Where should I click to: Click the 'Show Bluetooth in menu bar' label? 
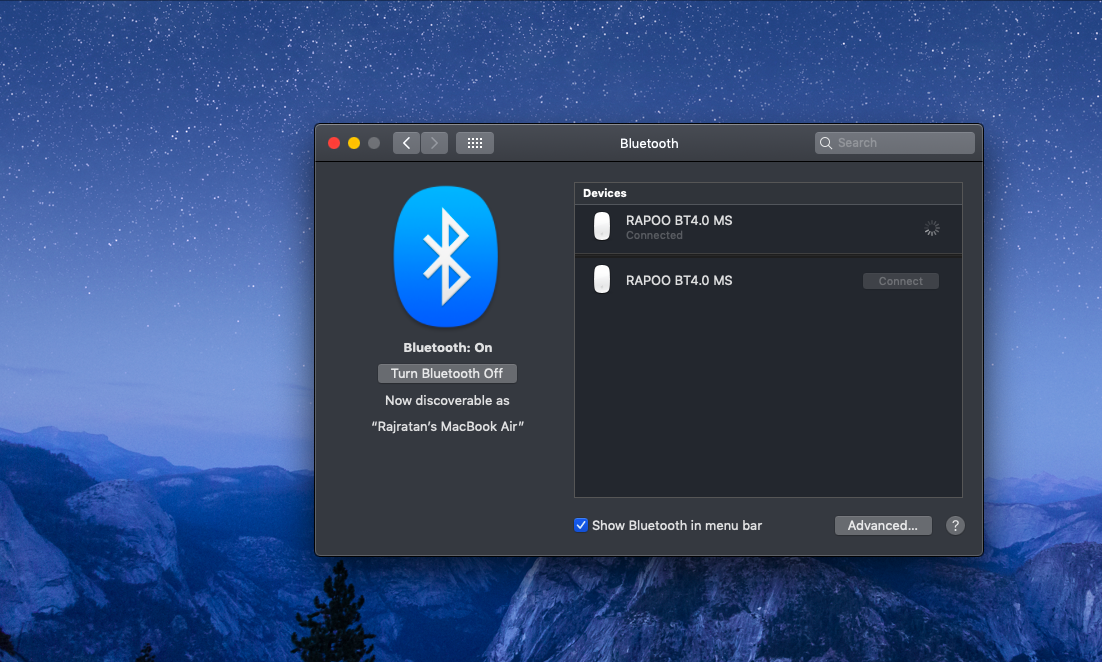tap(677, 526)
